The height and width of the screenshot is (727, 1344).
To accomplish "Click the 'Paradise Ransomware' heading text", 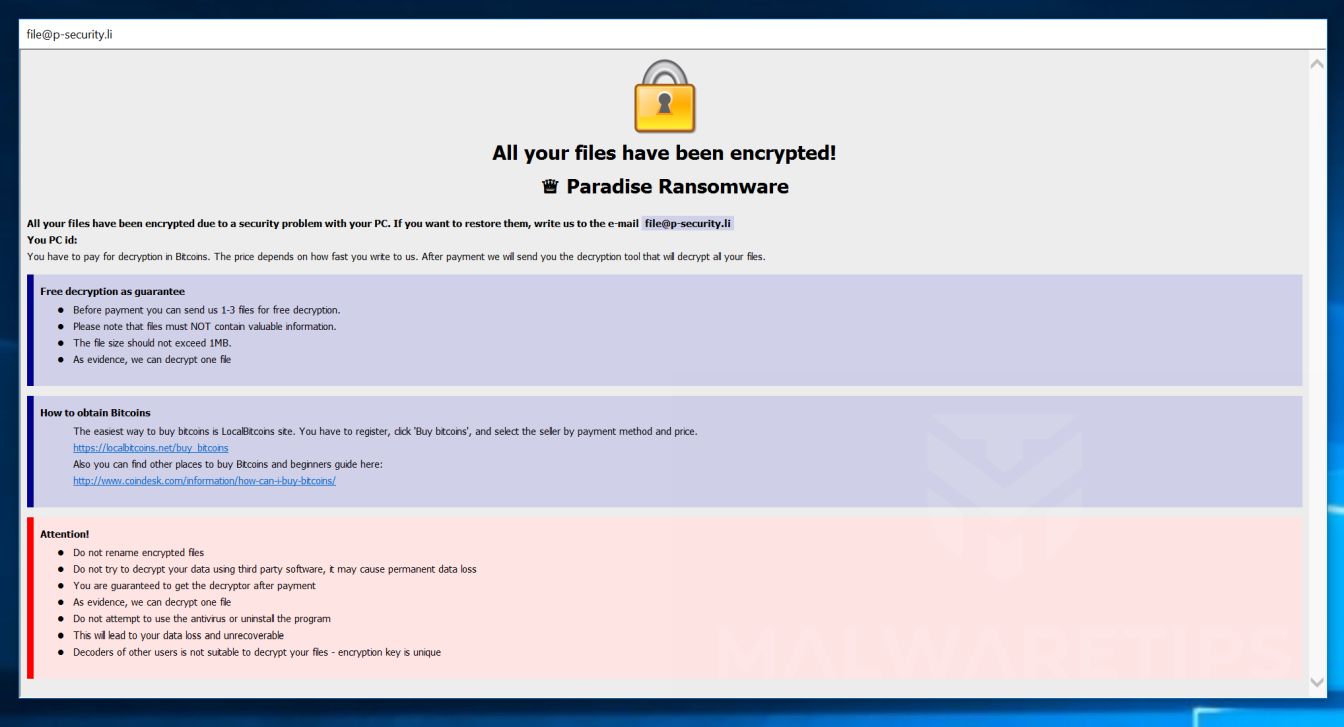I will pos(677,187).
